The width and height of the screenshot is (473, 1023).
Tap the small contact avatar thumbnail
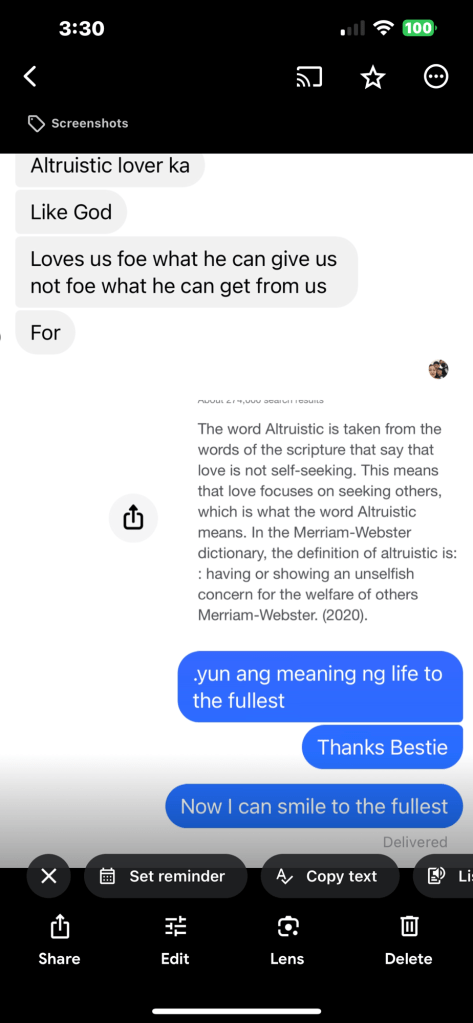(438, 369)
